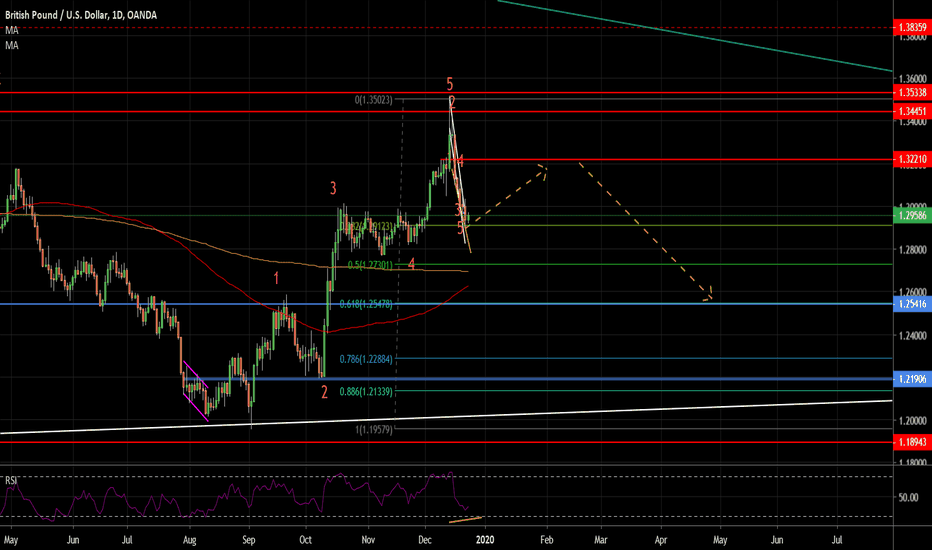Click the RSI indicator label
The width and height of the screenshot is (932, 550).
[11, 480]
